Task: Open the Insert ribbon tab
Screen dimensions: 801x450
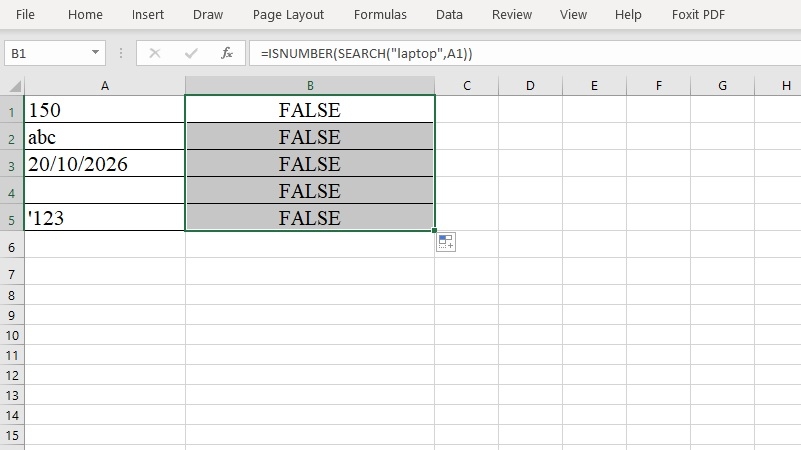Action: pos(148,15)
